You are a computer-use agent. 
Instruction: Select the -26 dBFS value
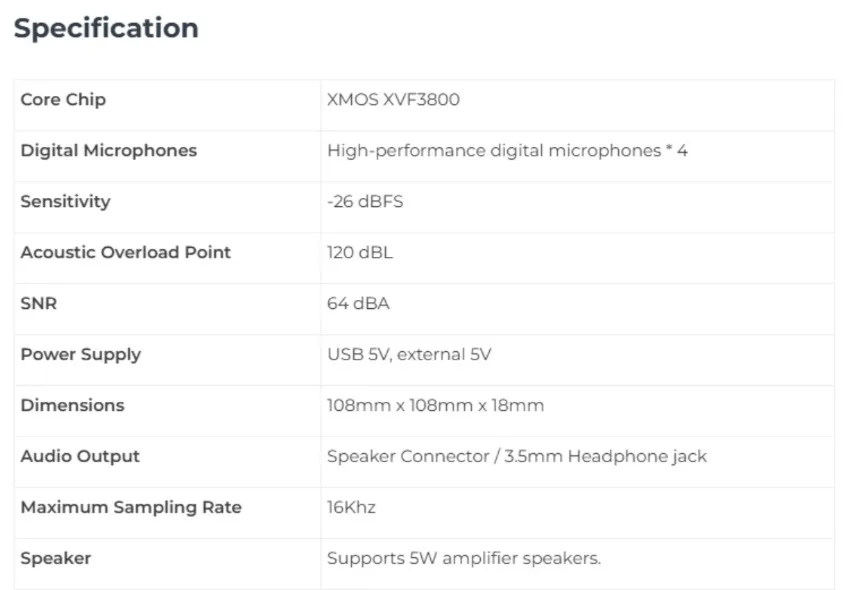[365, 202]
